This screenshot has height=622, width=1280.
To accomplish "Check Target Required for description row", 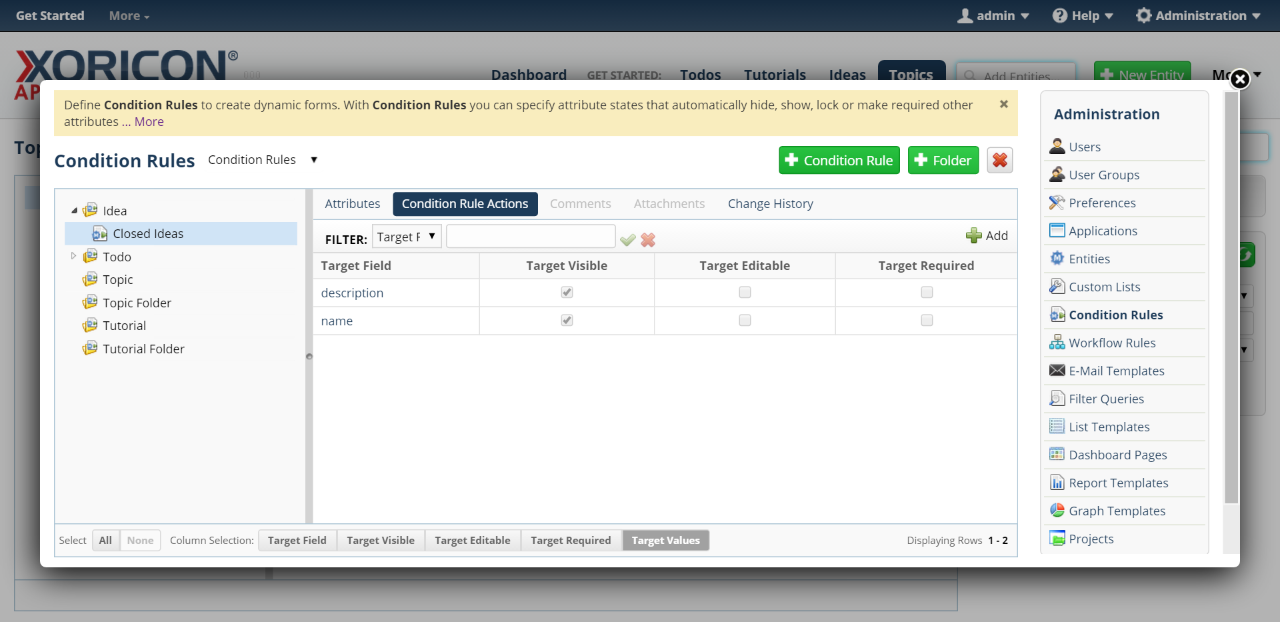I will click(x=927, y=293).
